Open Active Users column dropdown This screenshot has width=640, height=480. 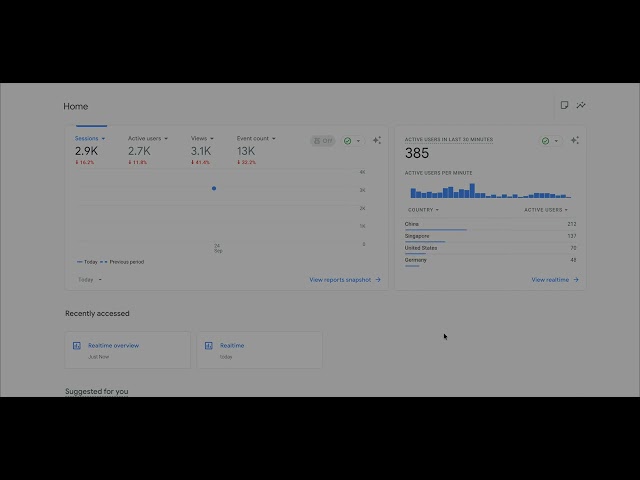pyautogui.click(x=546, y=210)
